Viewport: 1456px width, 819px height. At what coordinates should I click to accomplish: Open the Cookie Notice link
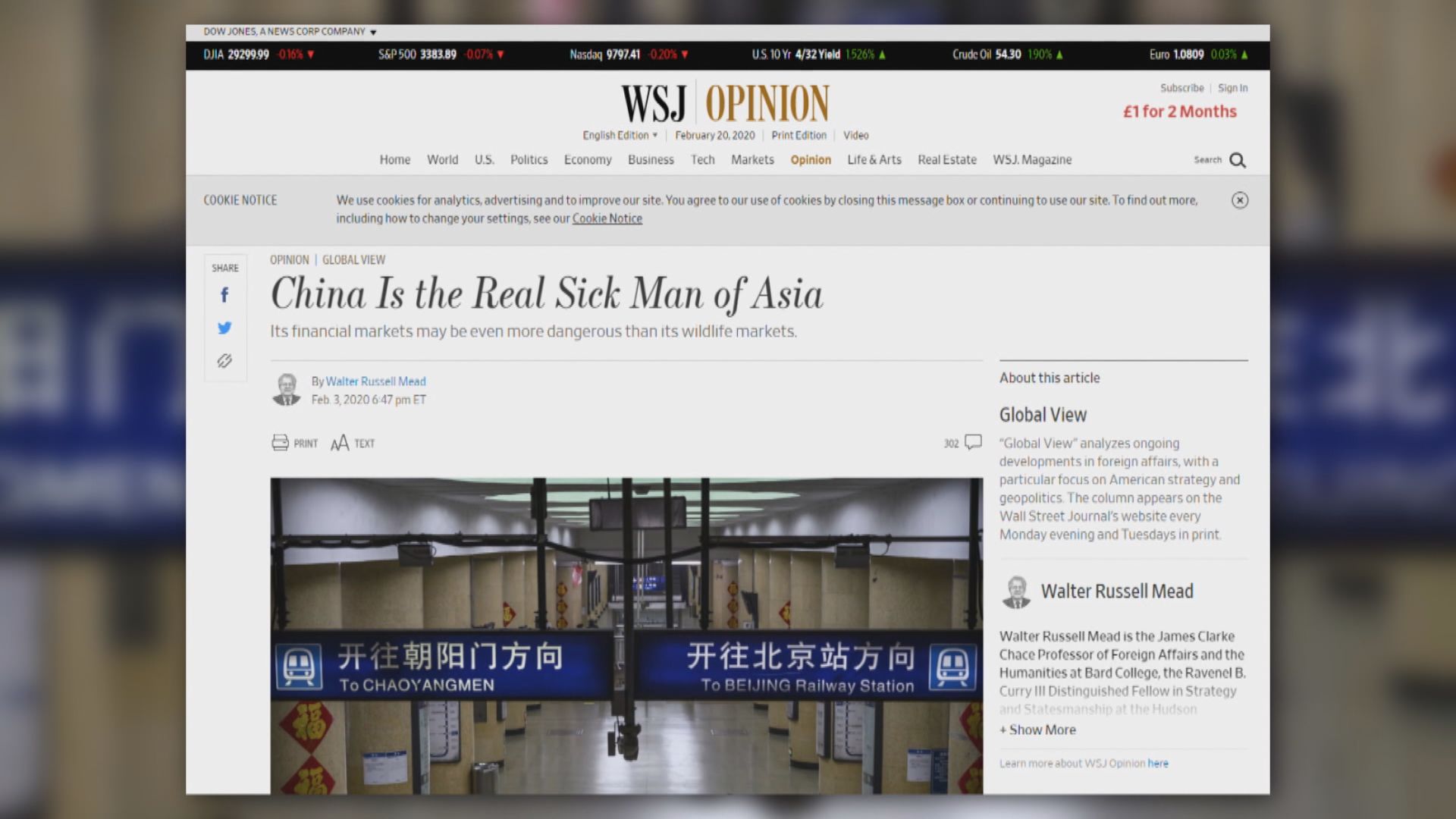point(607,218)
